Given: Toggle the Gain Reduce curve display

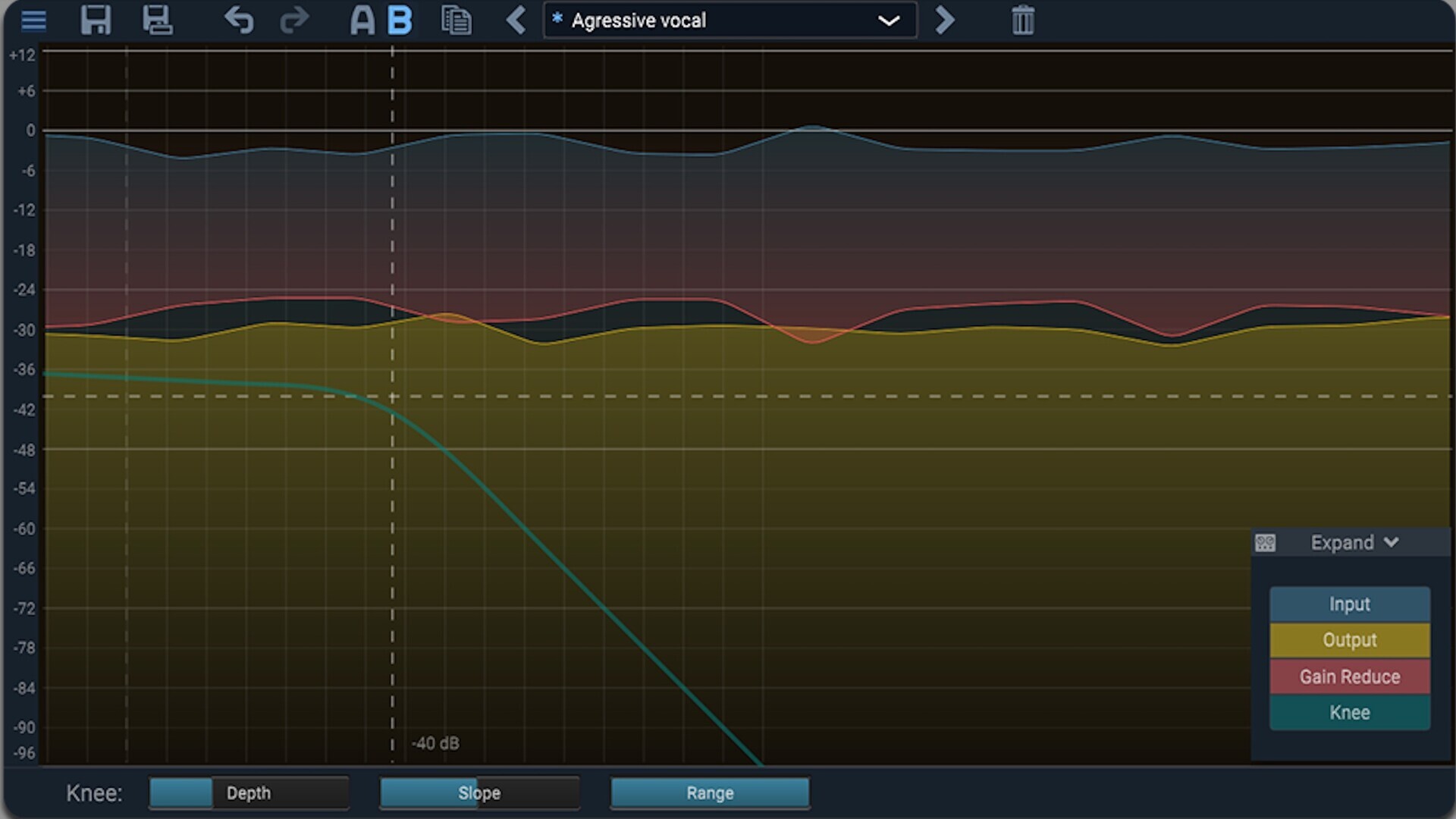Looking at the screenshot, I should (1350, 676).
